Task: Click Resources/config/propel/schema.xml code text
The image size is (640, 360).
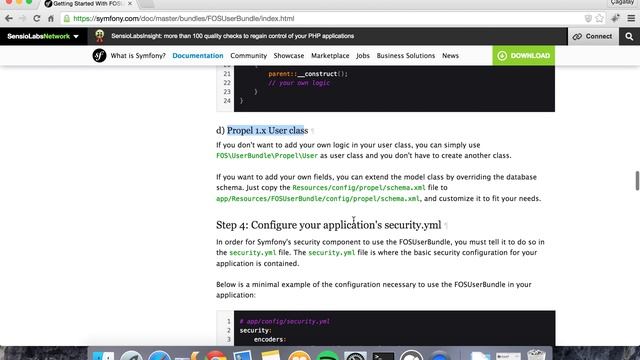Action: (x=359, y=187)
